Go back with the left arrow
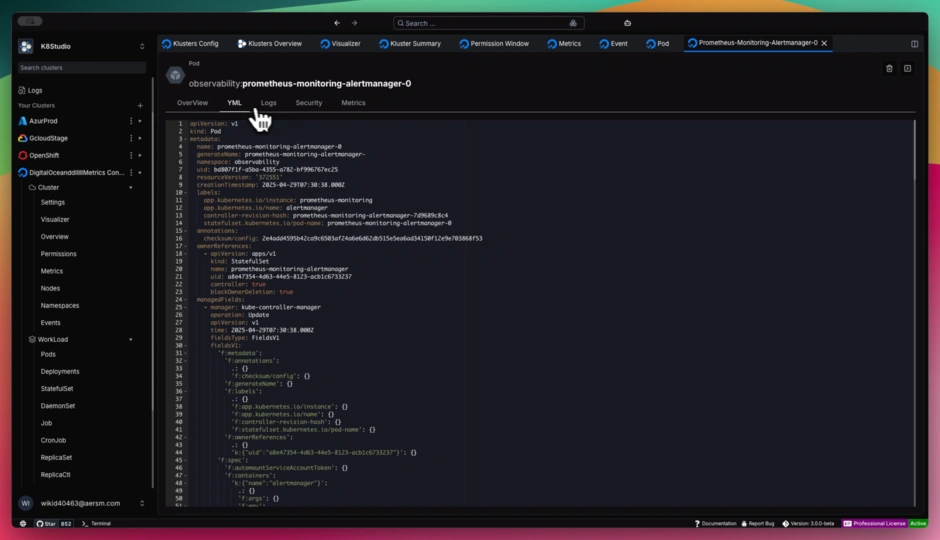Viewport: 940px width, 540px height. (337, 23)
